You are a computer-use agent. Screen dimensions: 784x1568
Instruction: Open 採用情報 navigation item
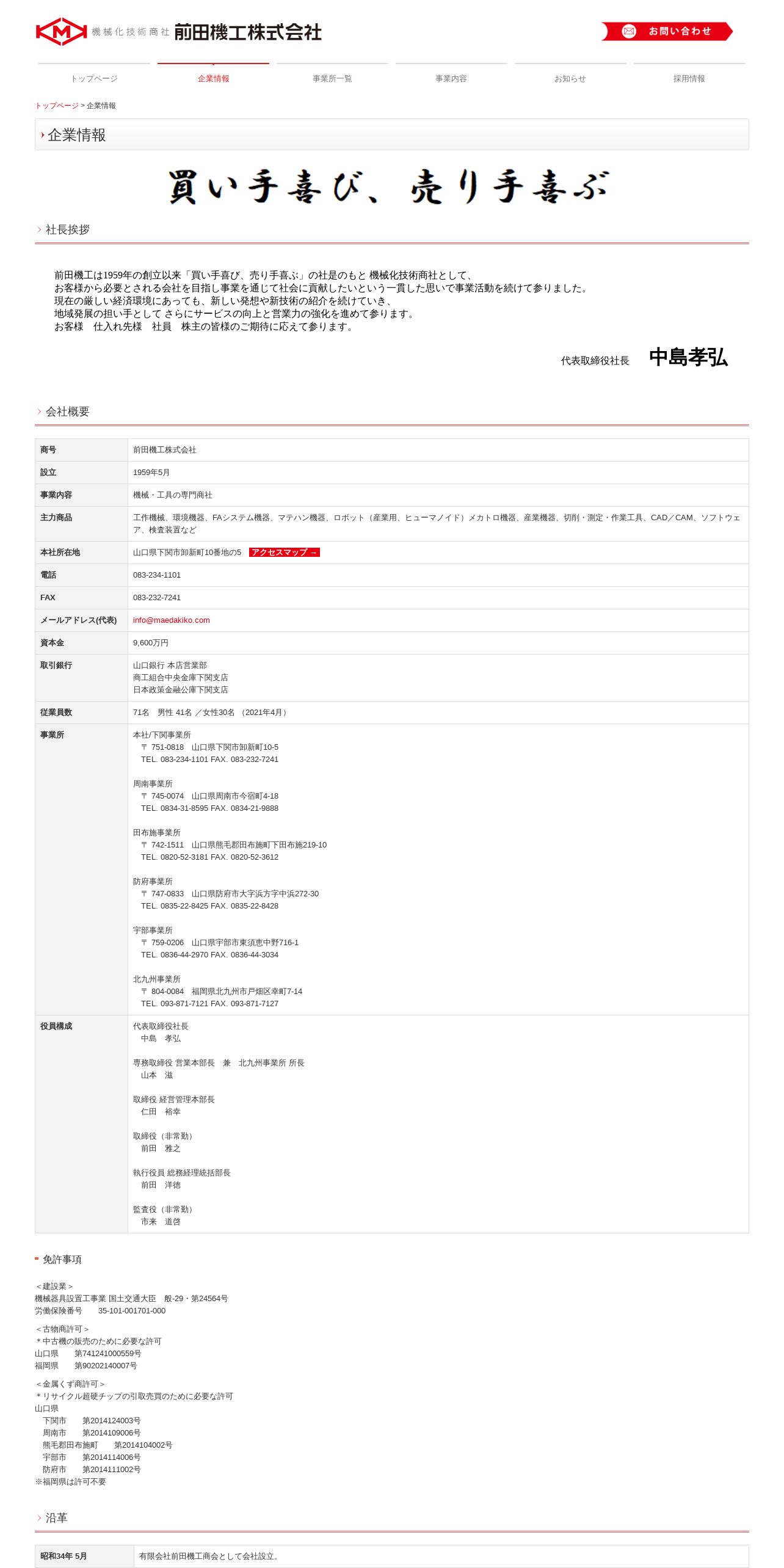(x=689, y=79)
